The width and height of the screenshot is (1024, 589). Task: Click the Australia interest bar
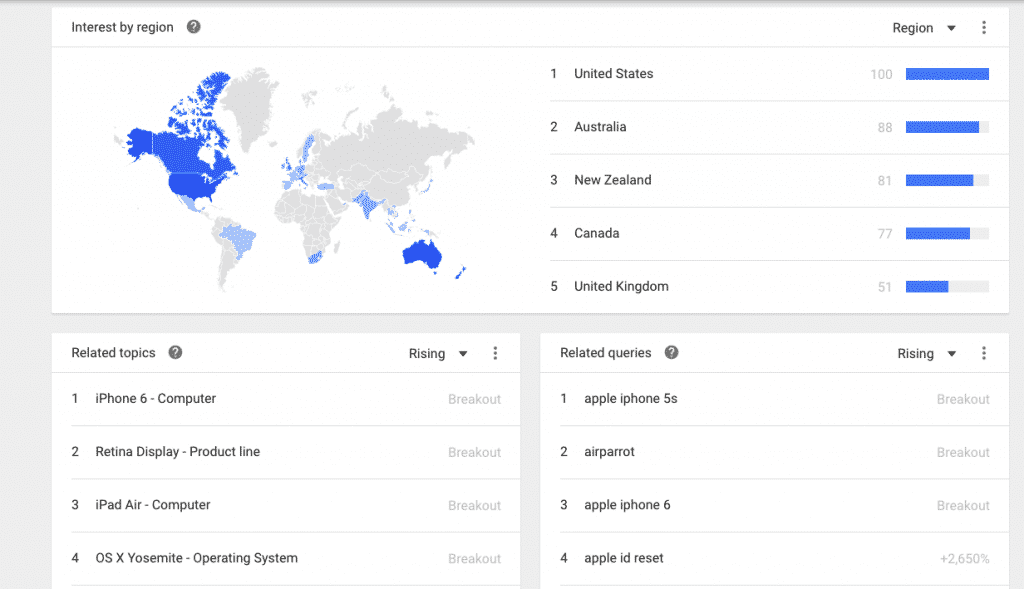point(947,127)
